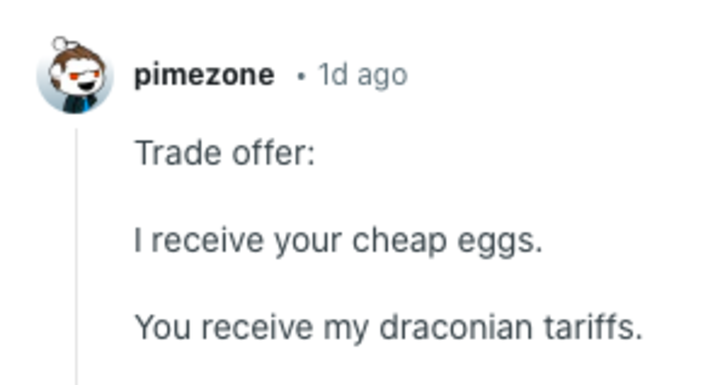Click the pimezone username
This screenshot has height=385, width=720.
pyautogui.click(x=204, y=75)
